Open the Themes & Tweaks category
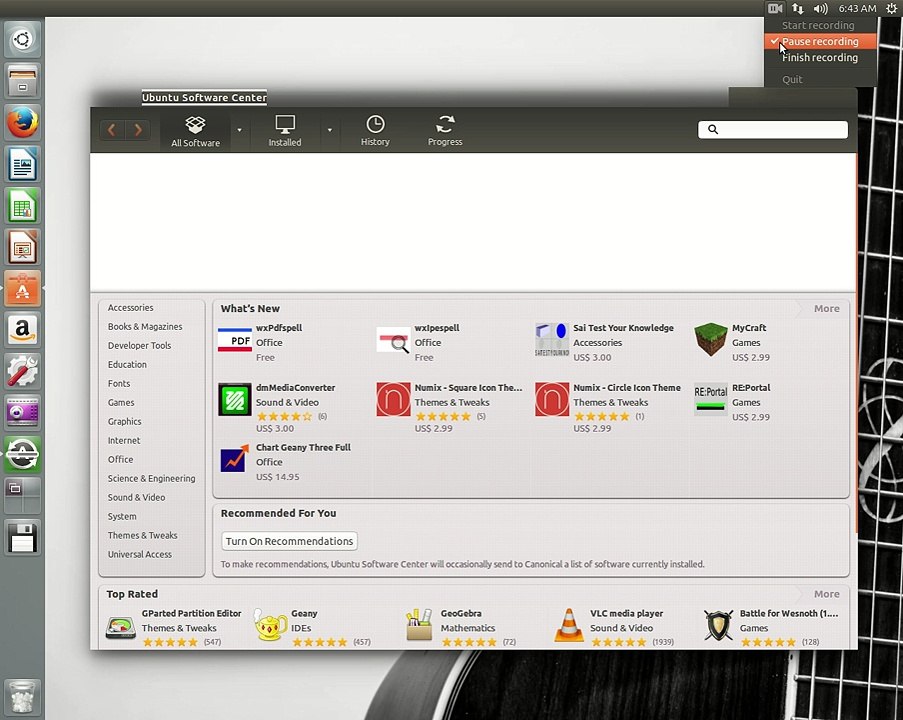This screenshot has height=720, width=903. tap(143, 536)
